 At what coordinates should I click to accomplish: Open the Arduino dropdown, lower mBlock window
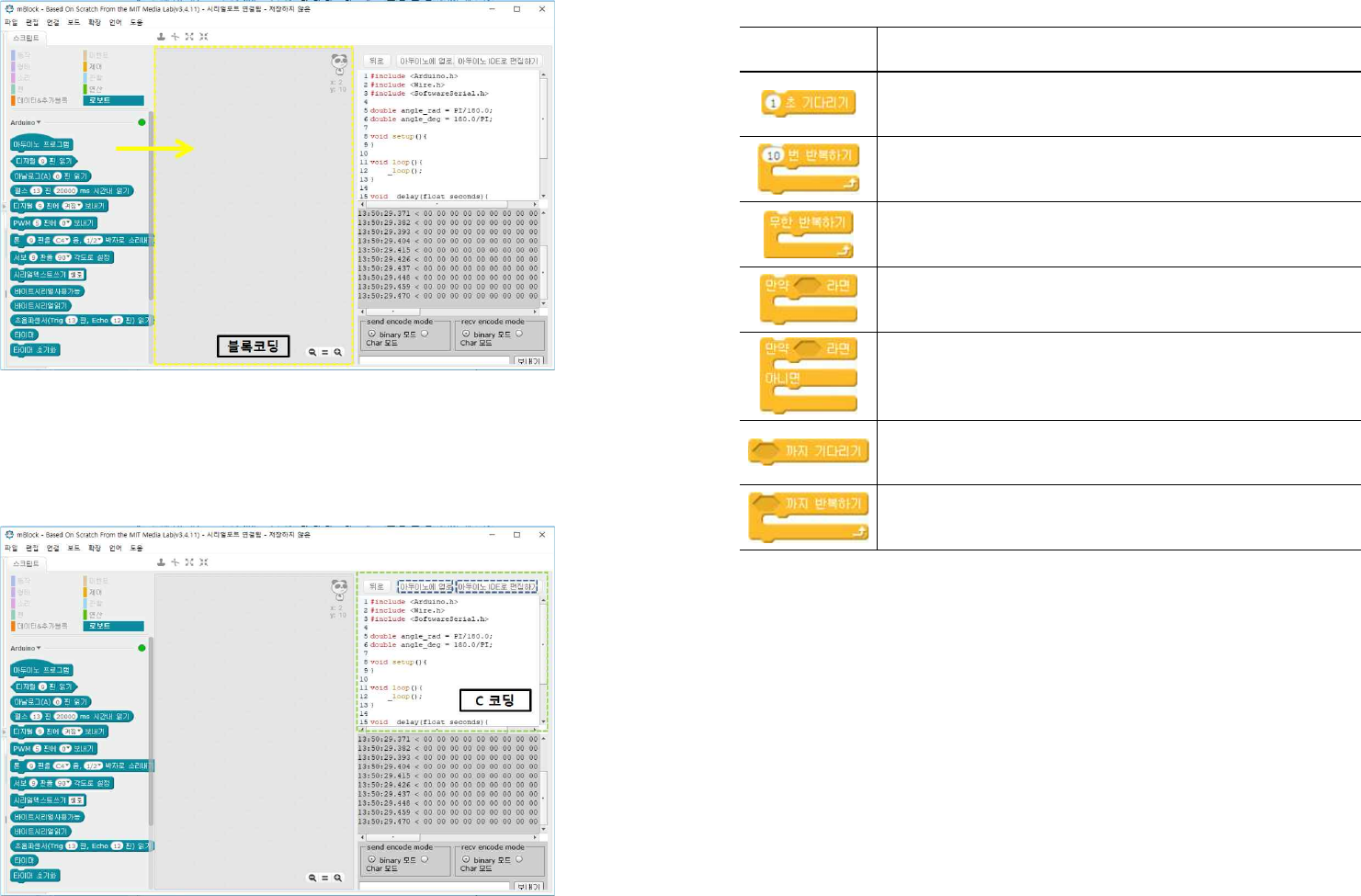pos(26,648)
